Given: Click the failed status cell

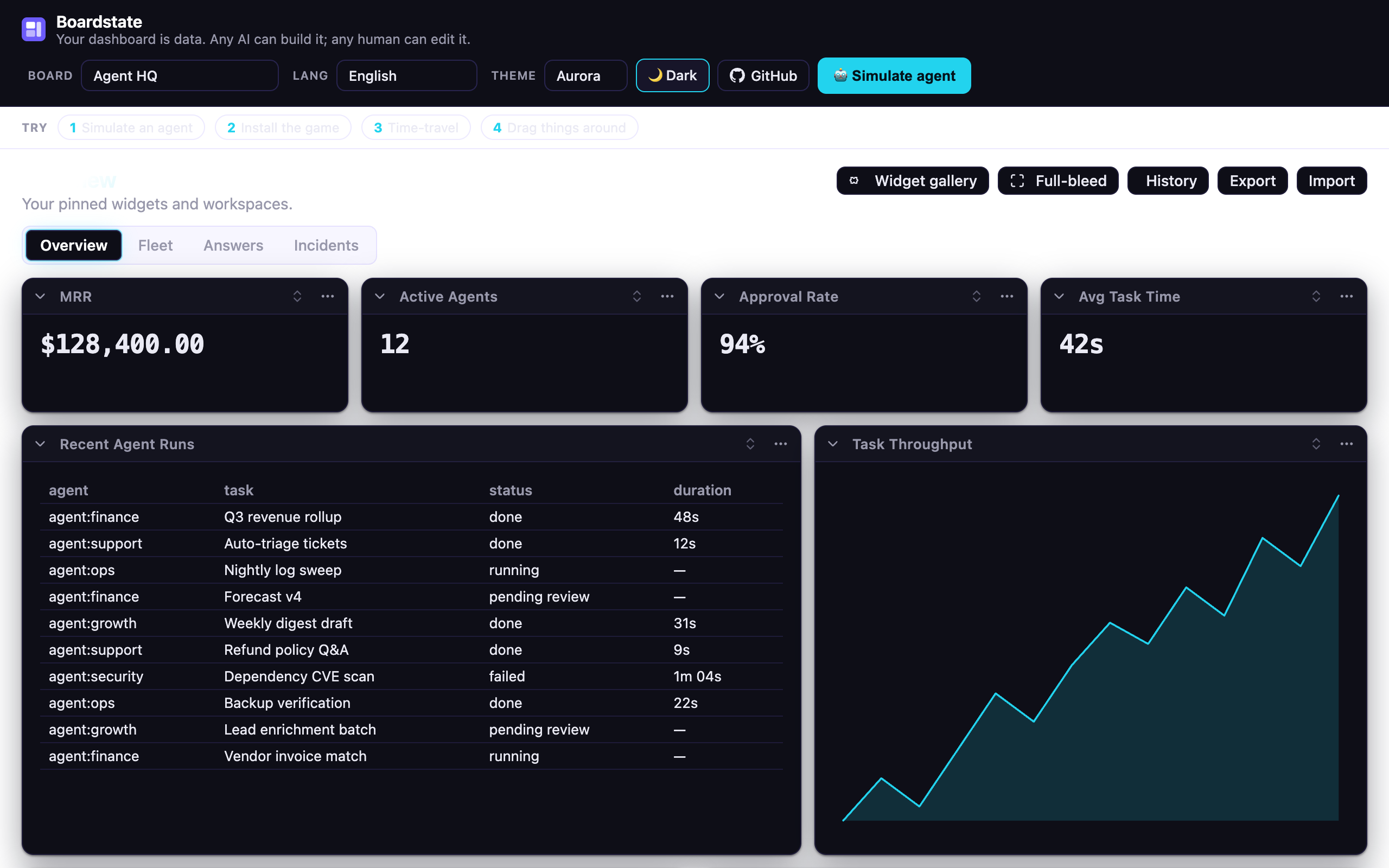Looking at the screenshot, I should (x=507, y=676).
